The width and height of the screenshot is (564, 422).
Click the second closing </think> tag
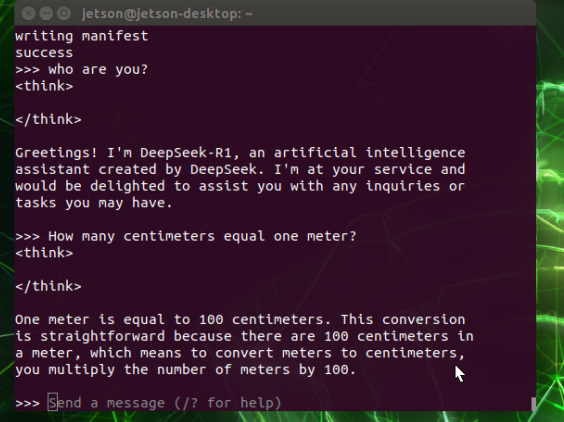point(48,286)
